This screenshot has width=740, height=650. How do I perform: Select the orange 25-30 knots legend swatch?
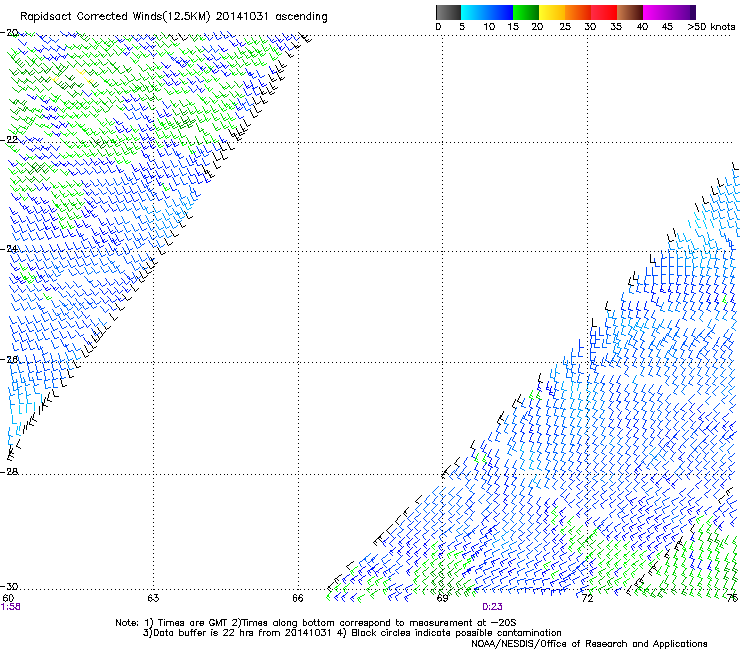578,12
